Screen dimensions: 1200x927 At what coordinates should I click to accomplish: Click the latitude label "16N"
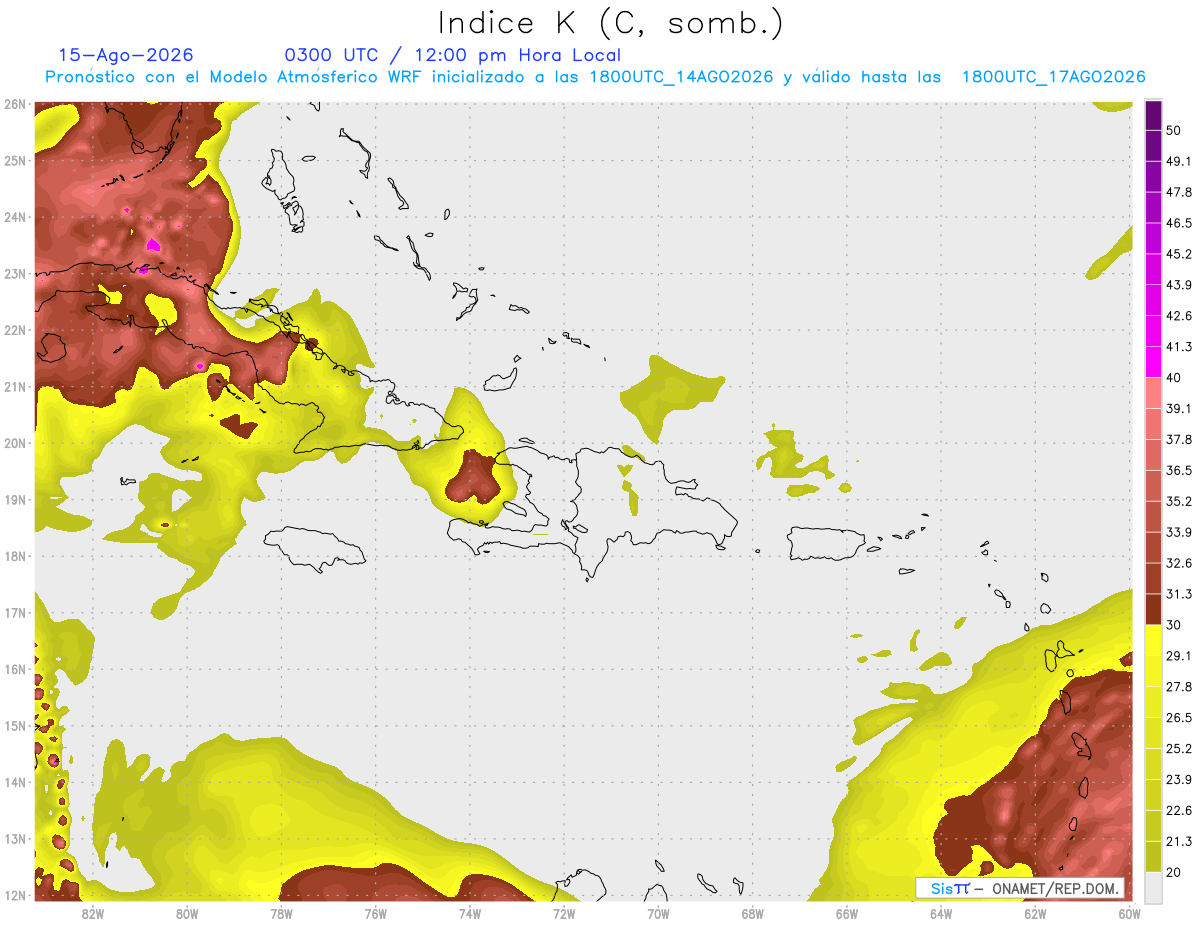coord(15,669)
